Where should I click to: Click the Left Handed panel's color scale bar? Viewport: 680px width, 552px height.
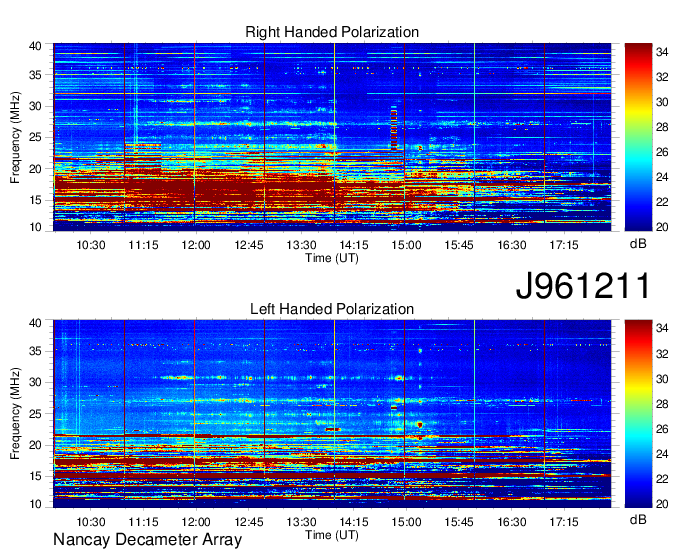[638, 414]
